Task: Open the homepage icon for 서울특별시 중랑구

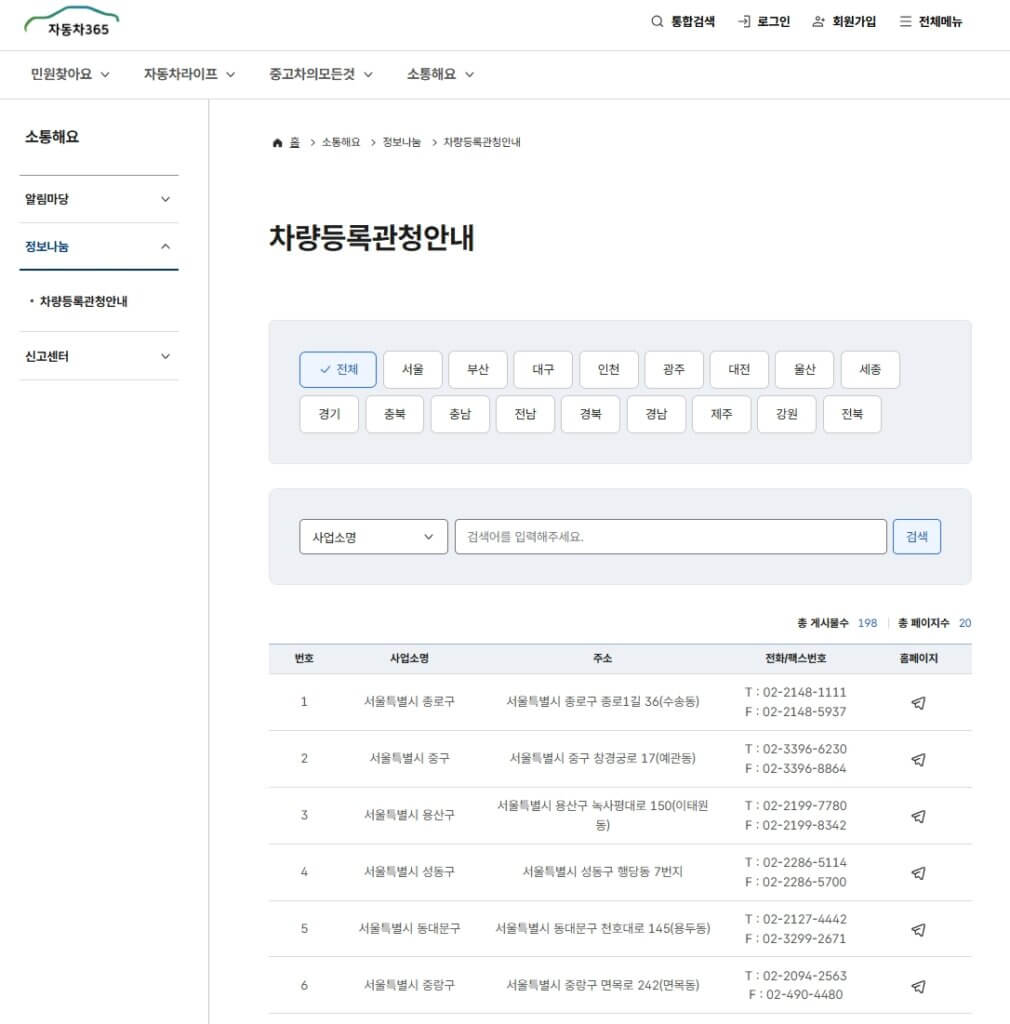Action: pos(918,984)
